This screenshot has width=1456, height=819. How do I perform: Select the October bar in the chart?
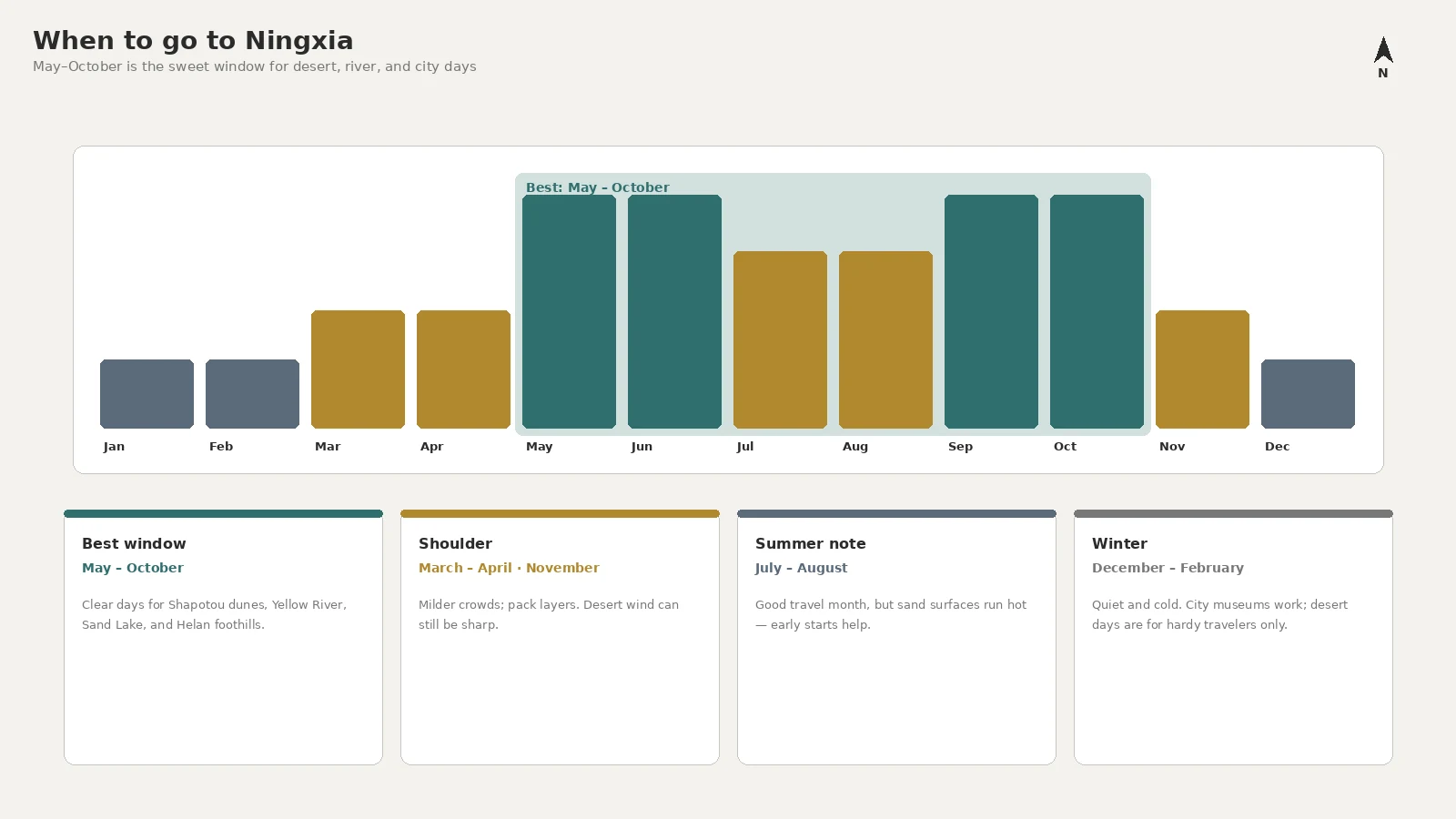(x=1097, y=311)
